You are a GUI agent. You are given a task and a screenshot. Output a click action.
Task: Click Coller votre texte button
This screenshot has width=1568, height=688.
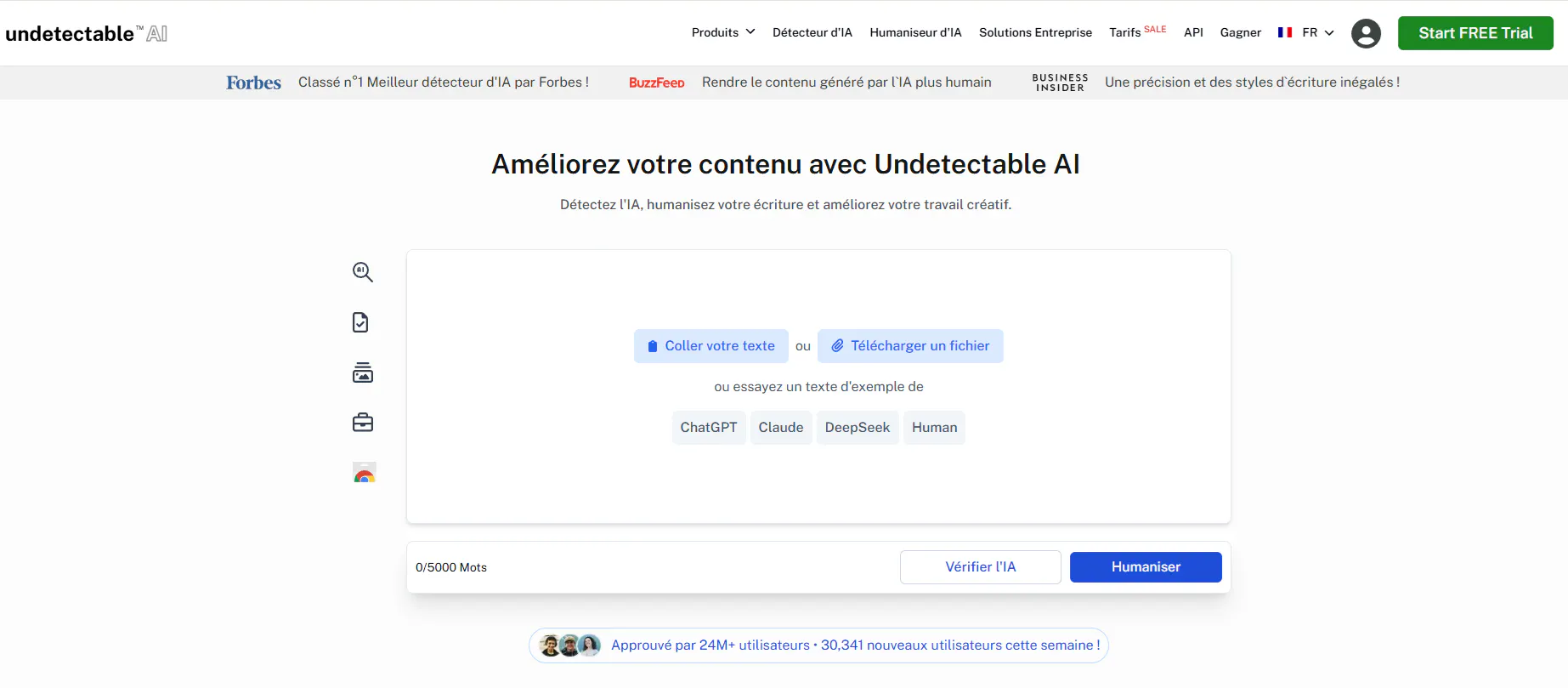coord(711,346)
